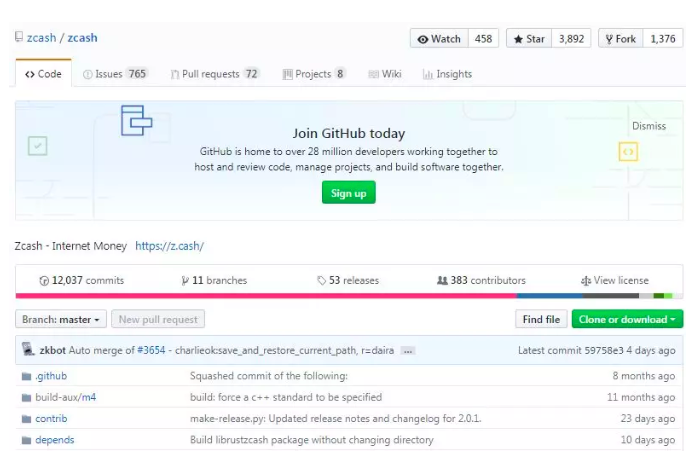Click the pink segment of language bar
The image size is (698, 470).
266,296
